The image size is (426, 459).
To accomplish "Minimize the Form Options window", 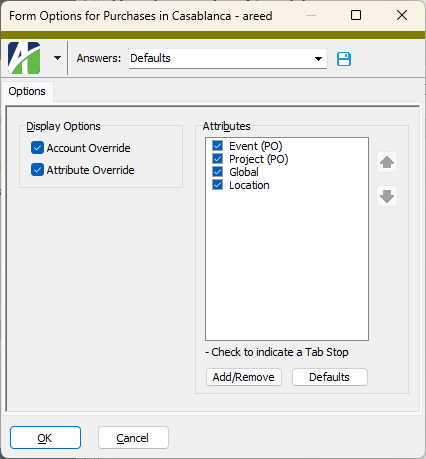I will pos(311,15).
